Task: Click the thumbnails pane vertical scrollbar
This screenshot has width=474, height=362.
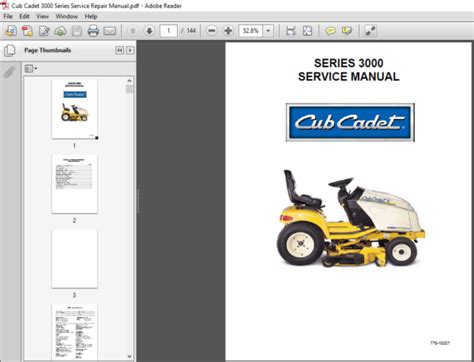Action: [x=130, y=219]
